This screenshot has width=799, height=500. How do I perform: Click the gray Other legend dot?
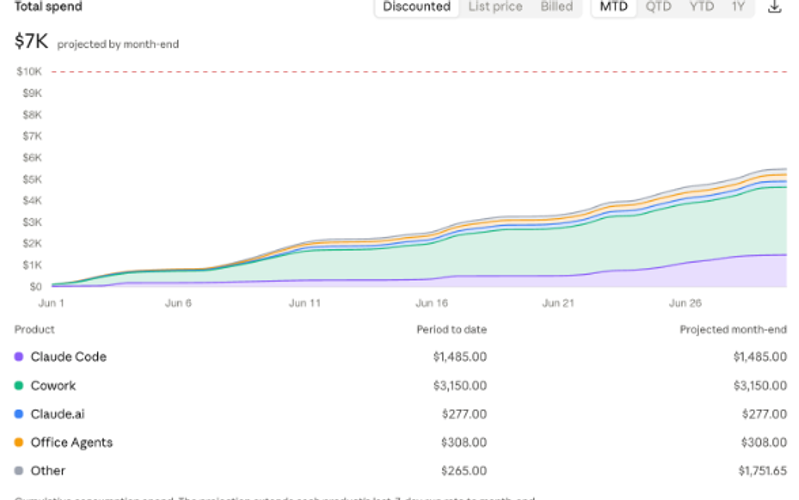(x=19, y=470)
